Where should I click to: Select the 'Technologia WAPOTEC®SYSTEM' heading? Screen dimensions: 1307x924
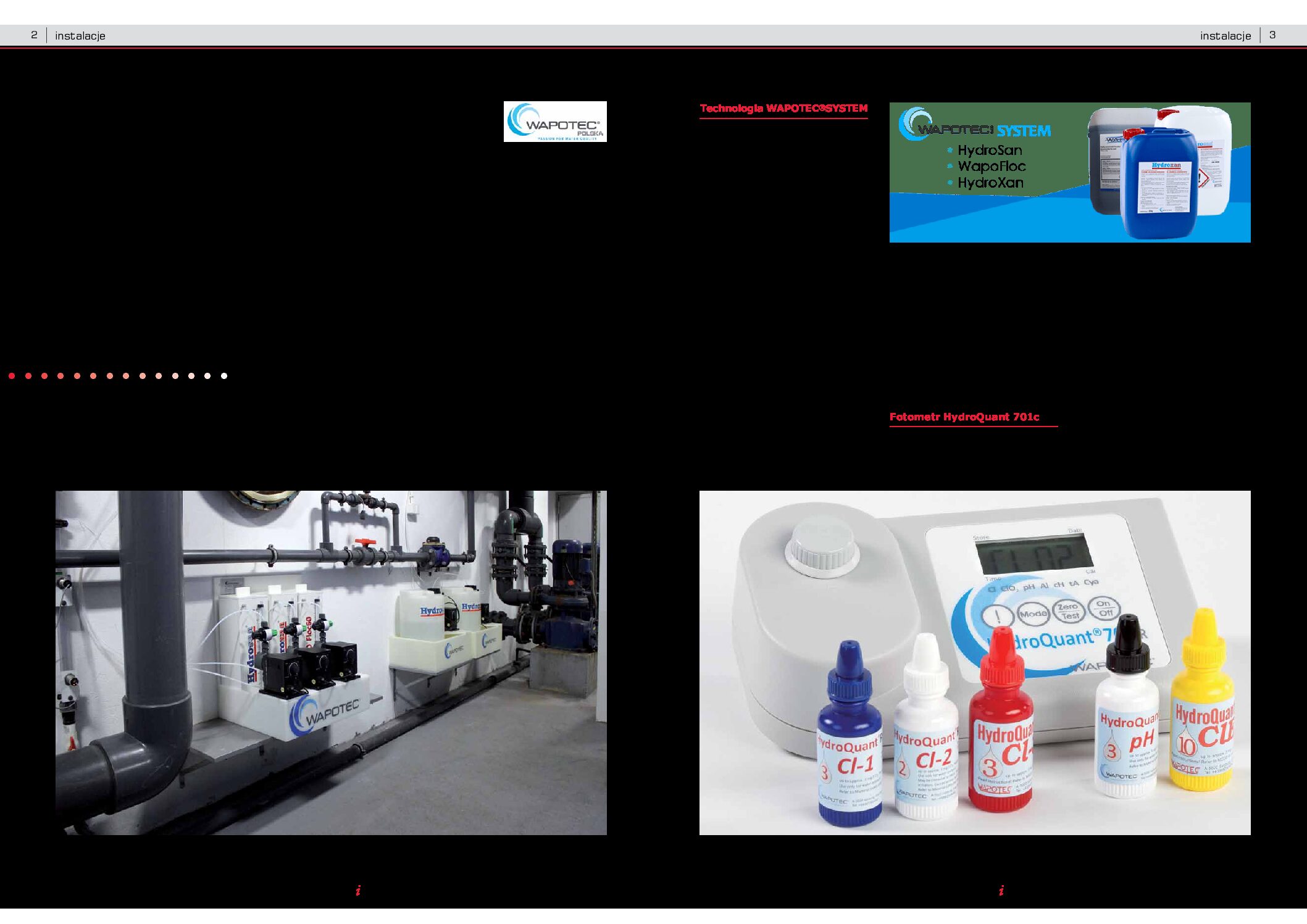(x=783, y=109)
